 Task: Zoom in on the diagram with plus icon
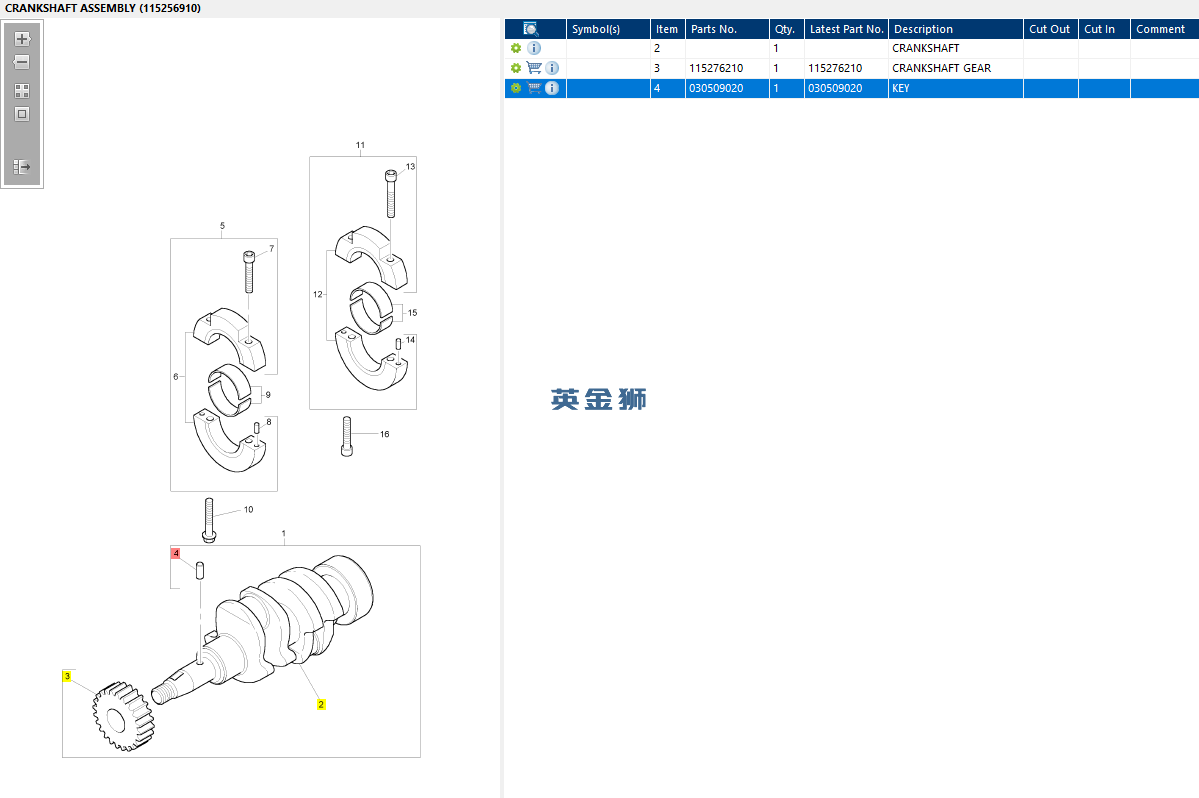(22, 38)
